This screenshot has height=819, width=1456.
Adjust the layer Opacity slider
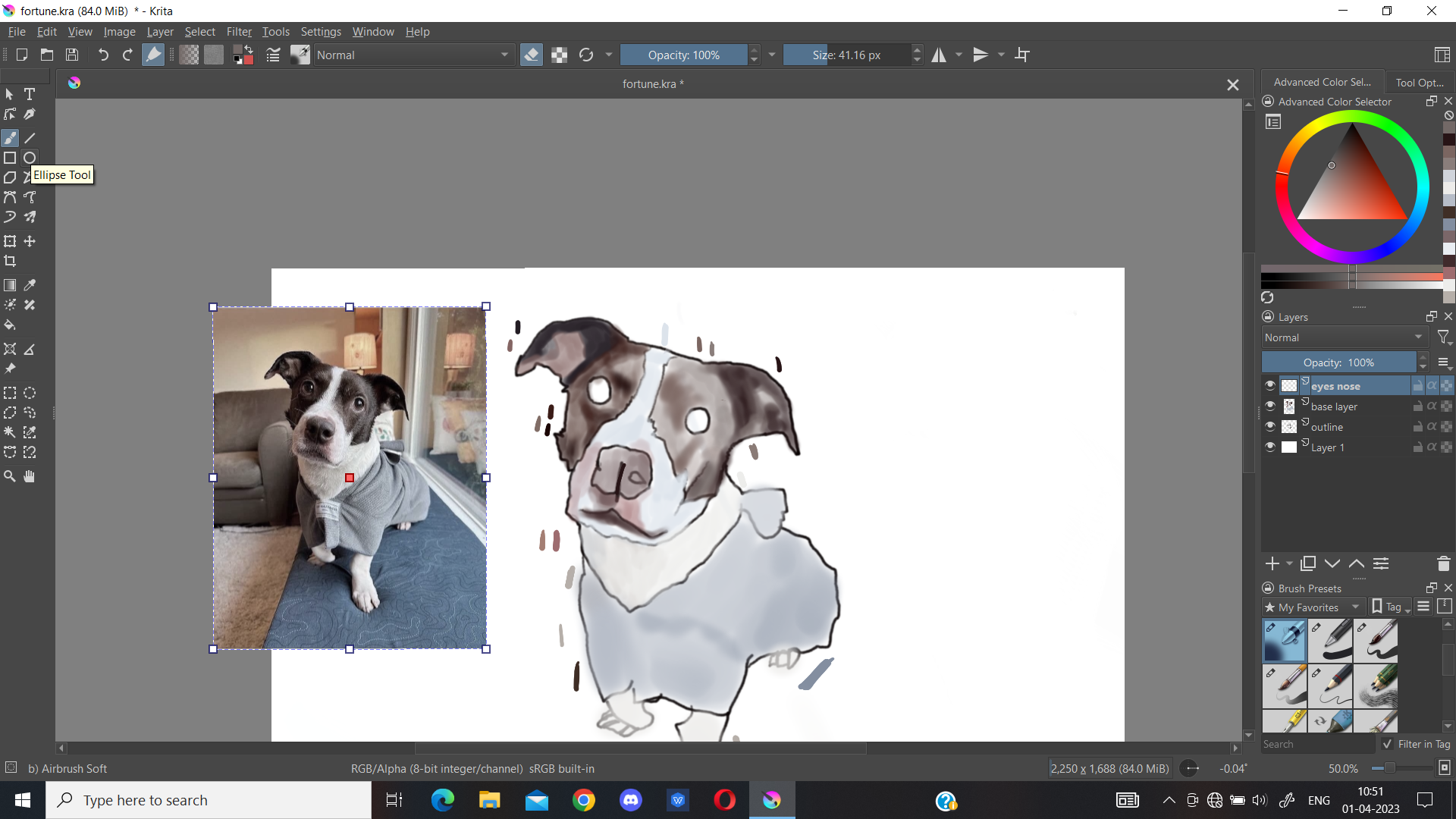point(1338,362)
